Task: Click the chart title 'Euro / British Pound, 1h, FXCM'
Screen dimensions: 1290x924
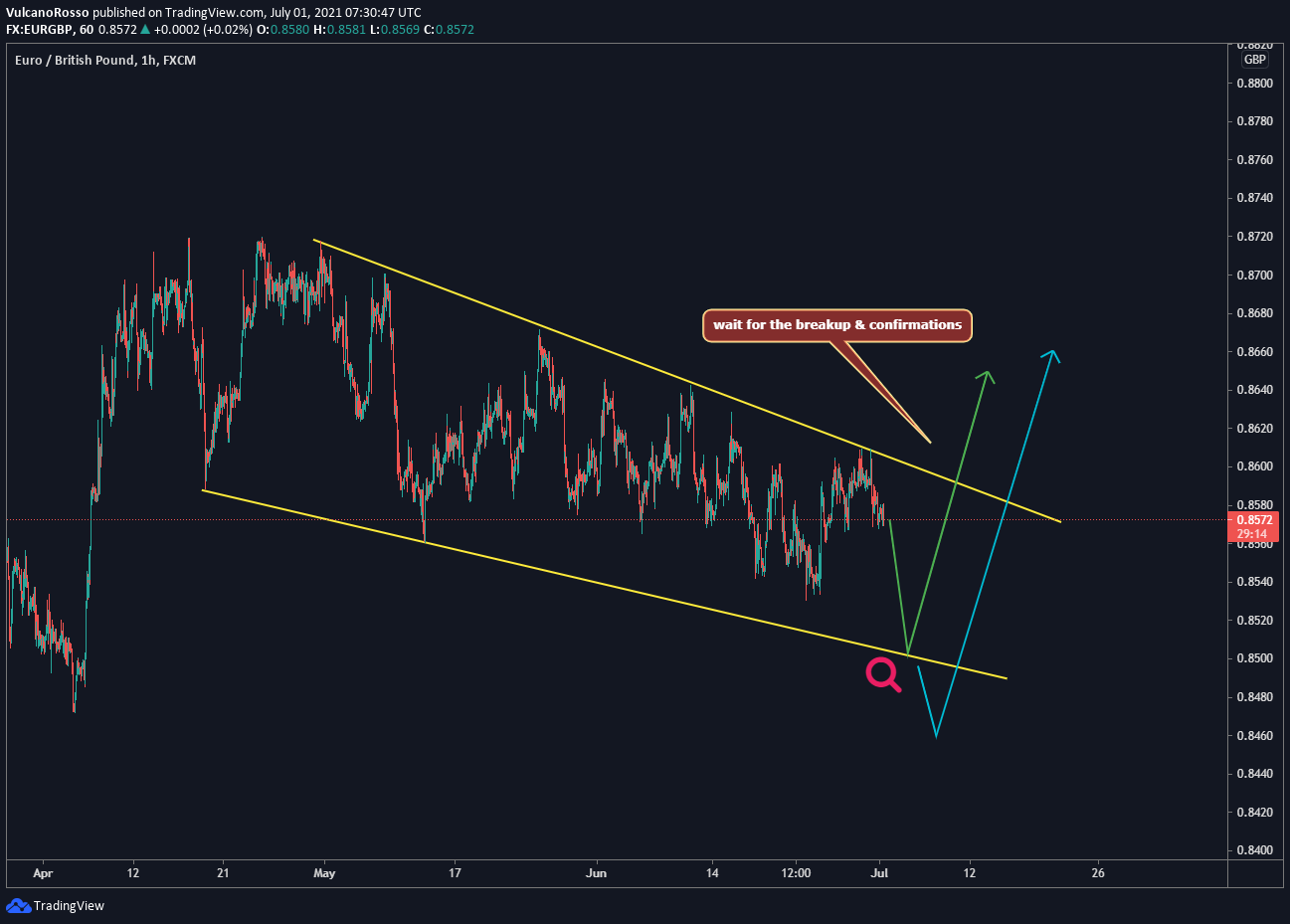Action: coord(105,61)
